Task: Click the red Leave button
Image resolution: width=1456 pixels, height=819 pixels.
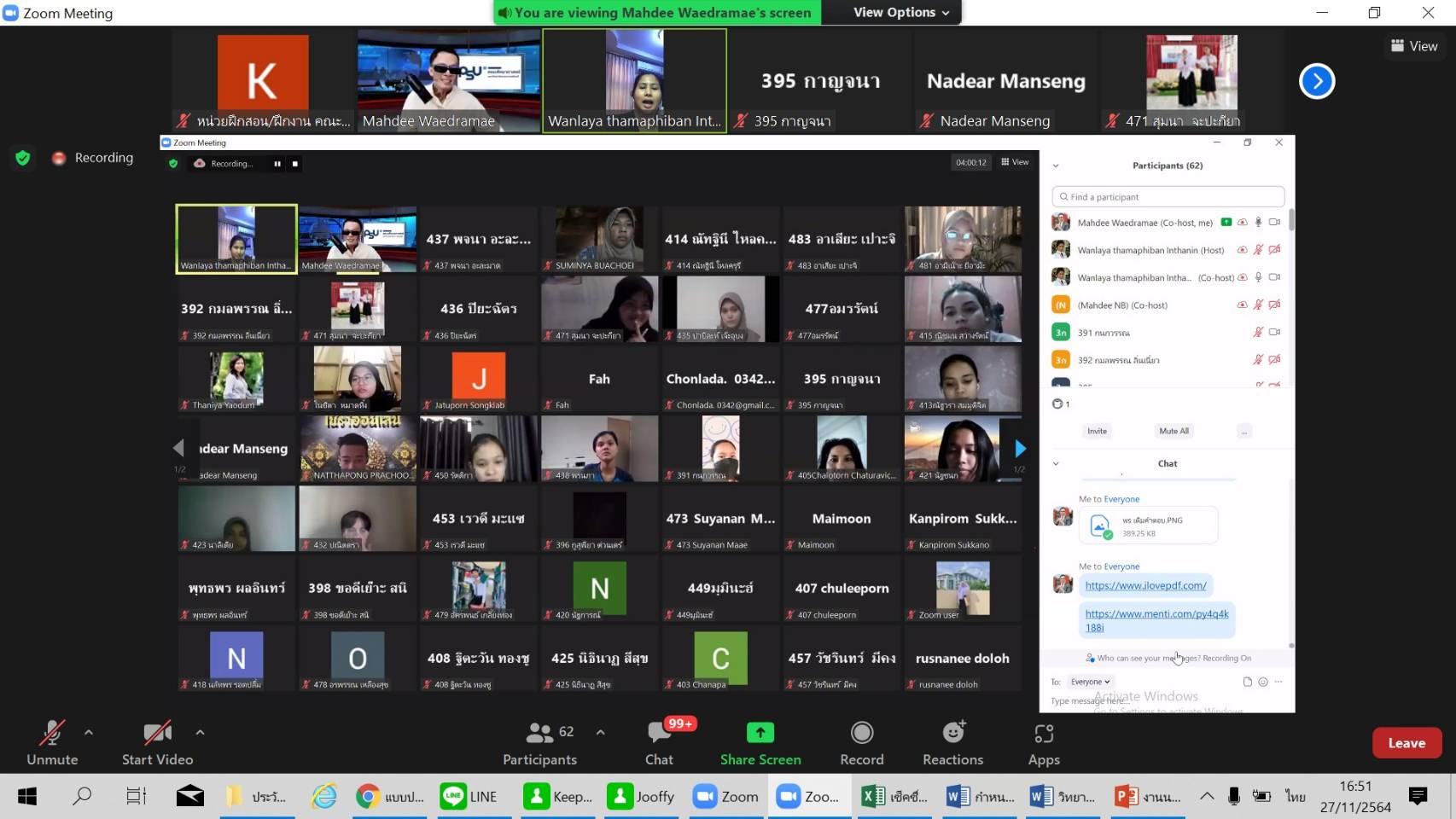Action: [x=1406, y=743]
